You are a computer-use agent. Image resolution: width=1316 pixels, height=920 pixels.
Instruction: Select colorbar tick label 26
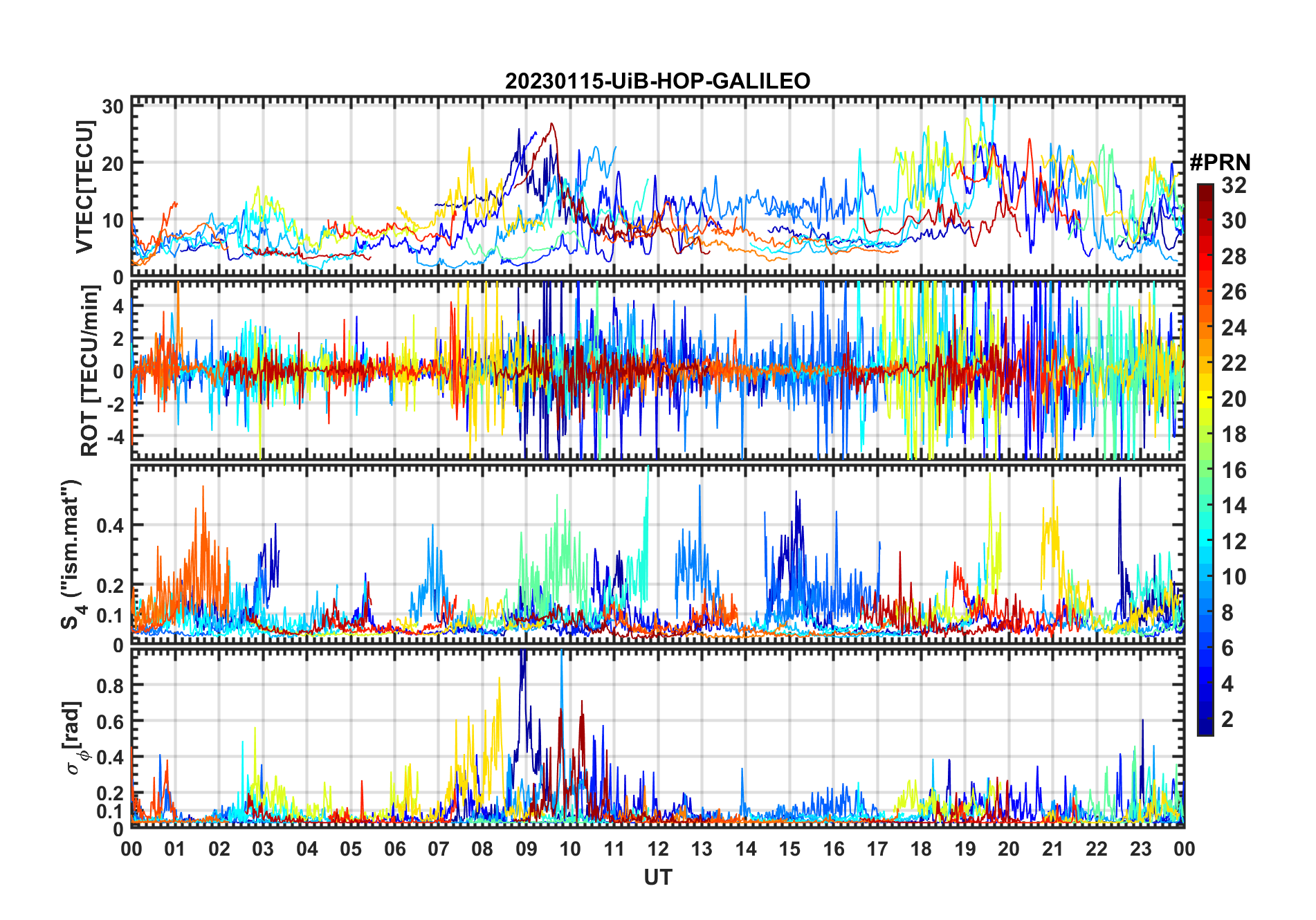click(x=1234, y=292)
